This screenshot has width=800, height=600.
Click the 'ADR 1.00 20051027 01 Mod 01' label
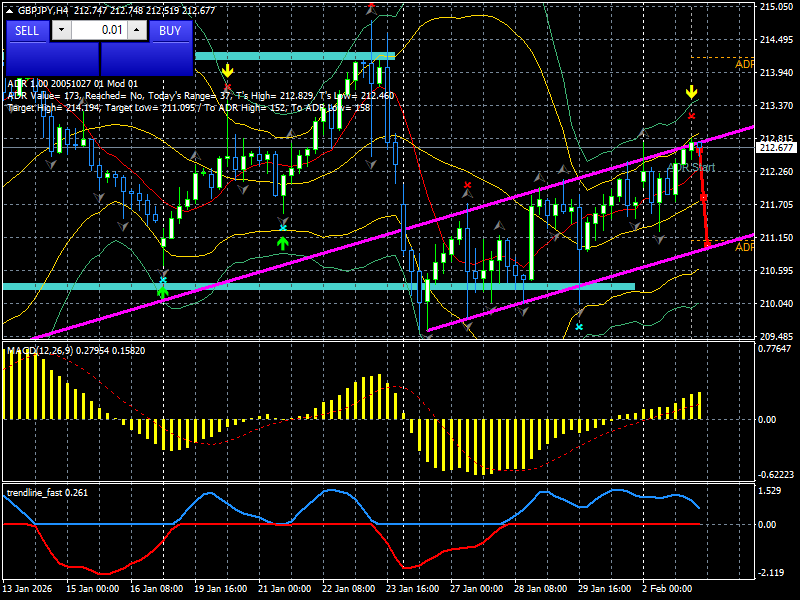tap(72, 84)
